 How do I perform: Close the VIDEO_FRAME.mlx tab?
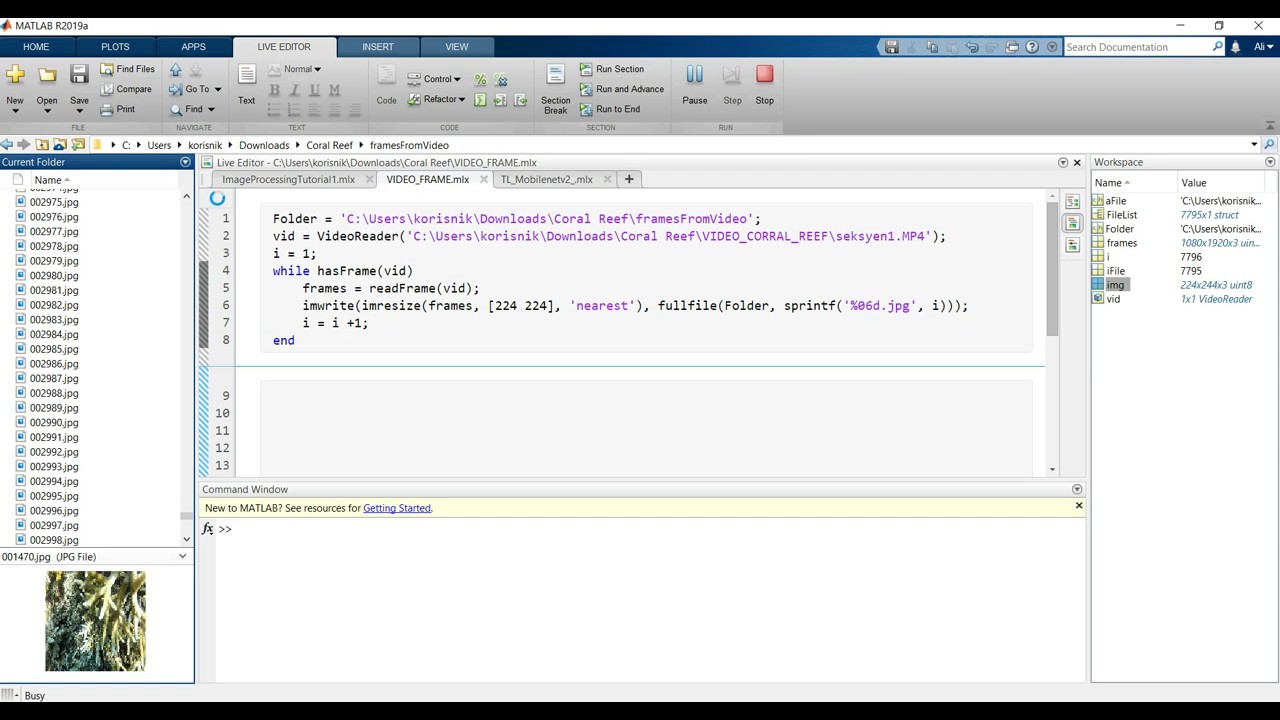(483, 180)
